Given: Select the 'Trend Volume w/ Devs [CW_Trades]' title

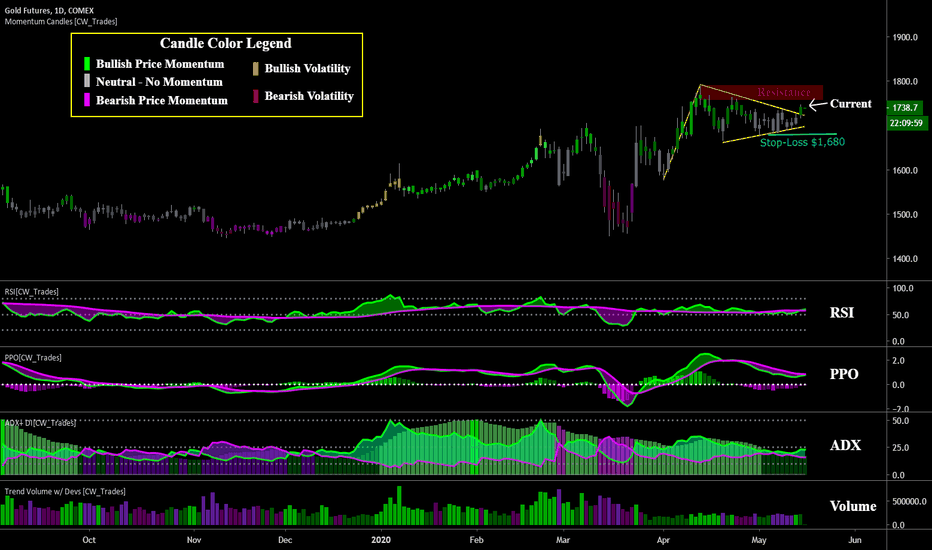Looking at the screenshot, I should 65,491.
